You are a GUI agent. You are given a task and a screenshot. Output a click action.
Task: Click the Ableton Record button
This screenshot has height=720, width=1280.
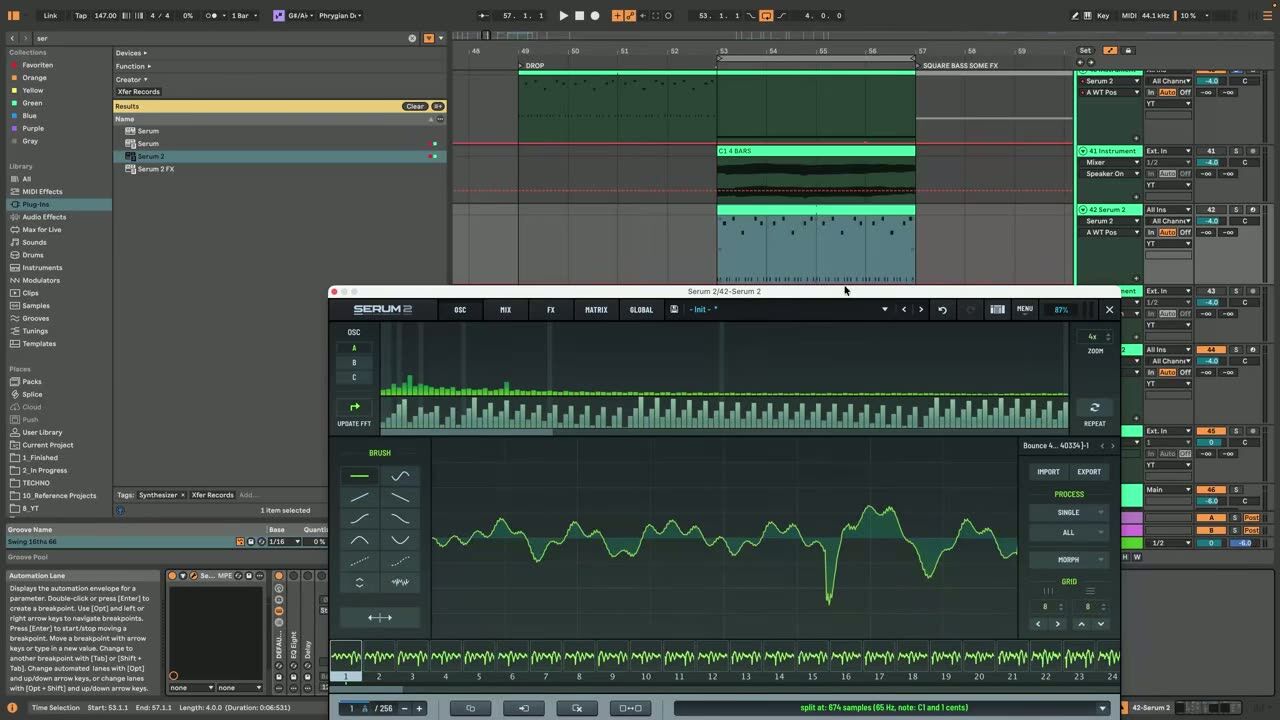click(x=595, y=16)
